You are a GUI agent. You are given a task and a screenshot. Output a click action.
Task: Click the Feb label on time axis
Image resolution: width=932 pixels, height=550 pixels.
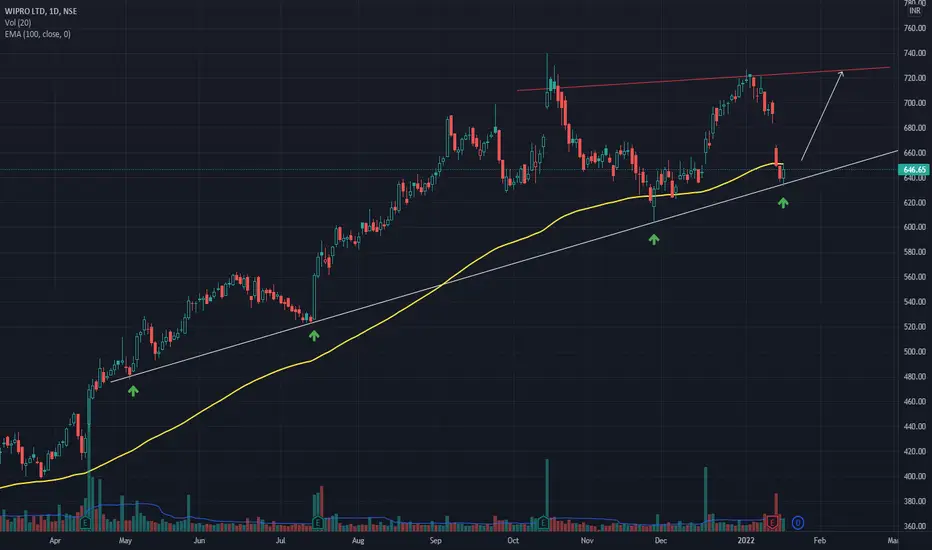click(x=820, y=540)
